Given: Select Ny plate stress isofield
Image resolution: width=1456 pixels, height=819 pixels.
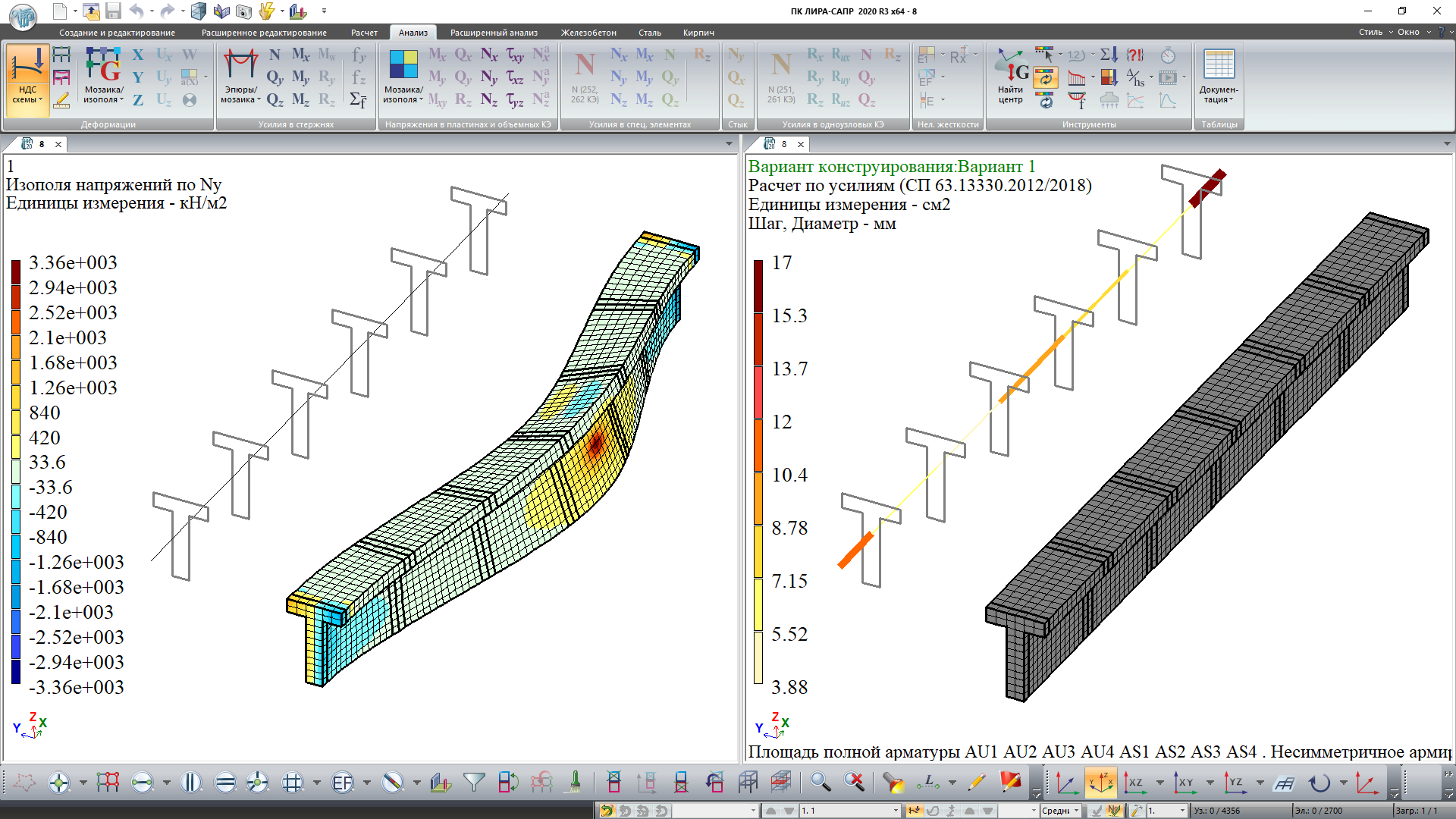Looking at the screenshot, I should pos(489,77).
